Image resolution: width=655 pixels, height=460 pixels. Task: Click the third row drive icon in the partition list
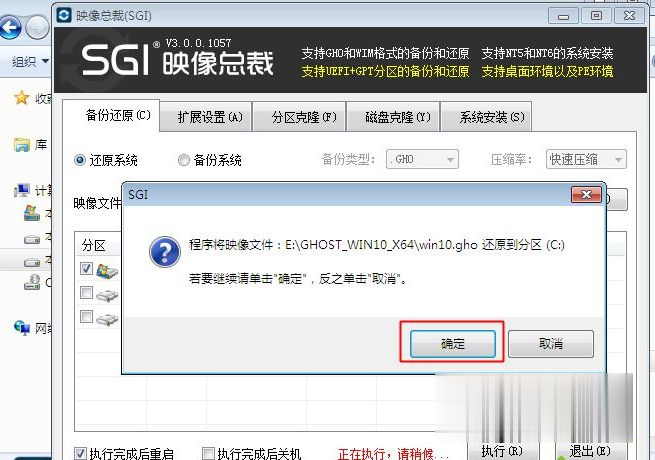pyautogui.click(x=107, y=319)
